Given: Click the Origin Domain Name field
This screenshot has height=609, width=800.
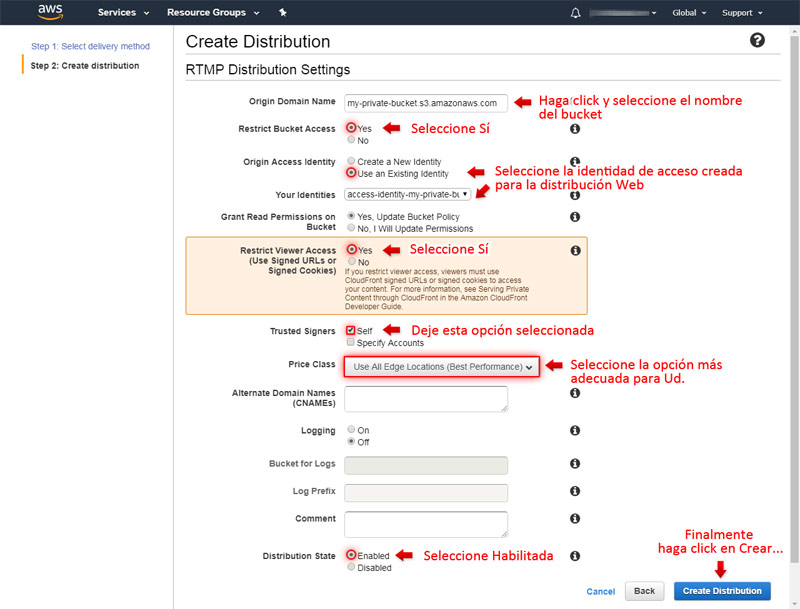Looking at the screenshot, I should tap(426, 103).
